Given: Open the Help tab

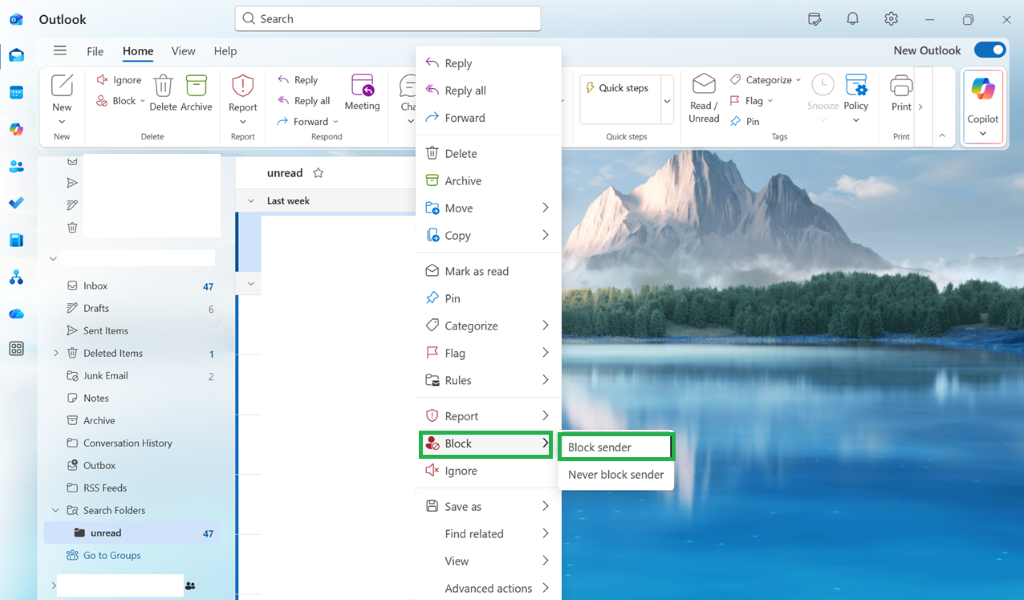Looking at the screenshot, I should pyautogui.click(x=225, y=51).
